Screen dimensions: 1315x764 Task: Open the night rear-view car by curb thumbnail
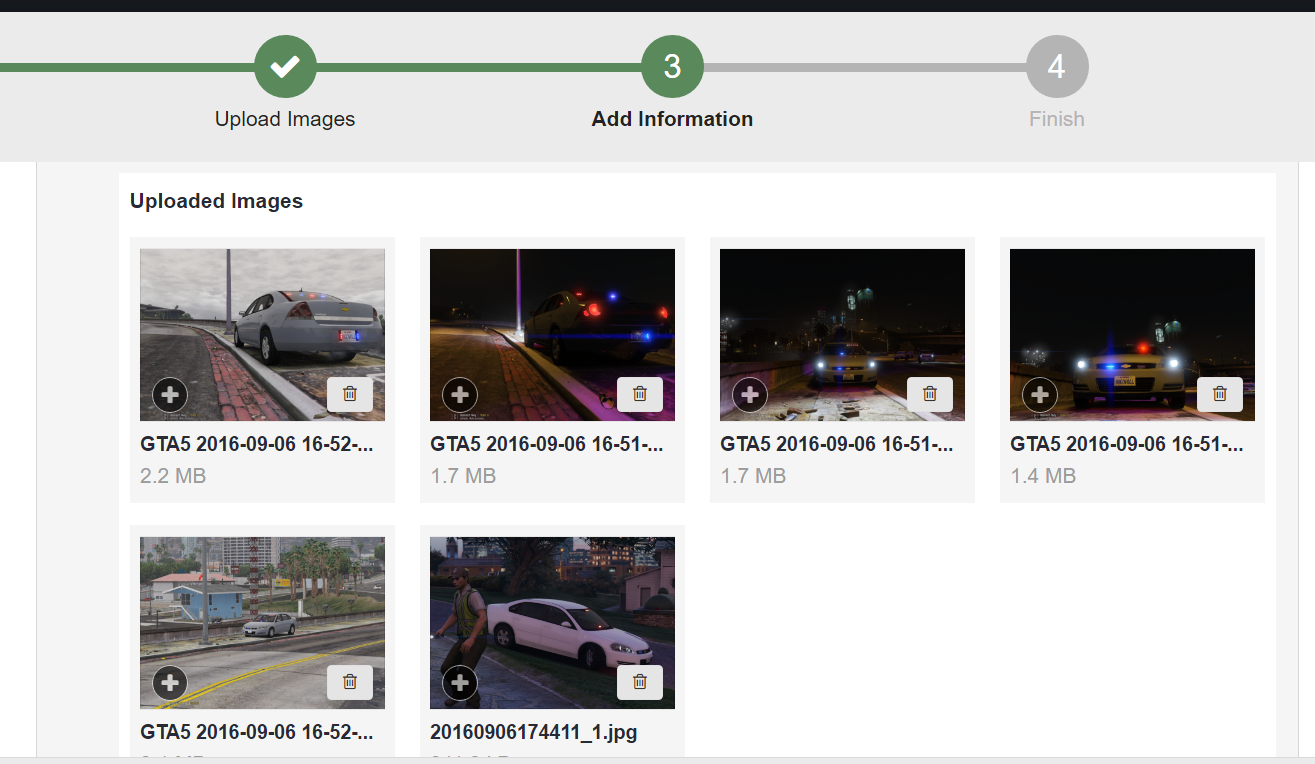pos(552,335)
